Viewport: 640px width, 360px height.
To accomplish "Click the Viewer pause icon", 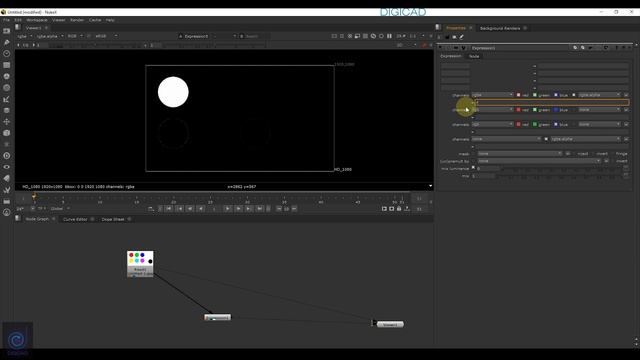I will coord(389,36).
